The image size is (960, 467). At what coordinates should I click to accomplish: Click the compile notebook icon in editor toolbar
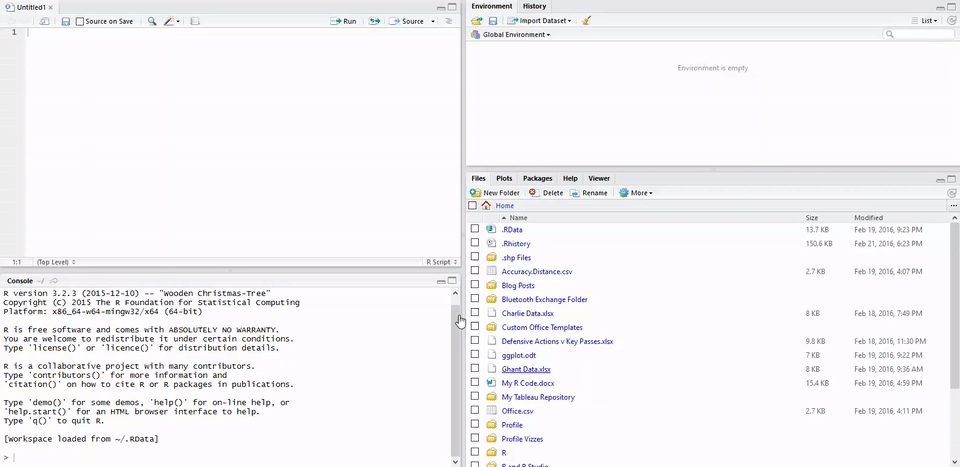[195, 21]
